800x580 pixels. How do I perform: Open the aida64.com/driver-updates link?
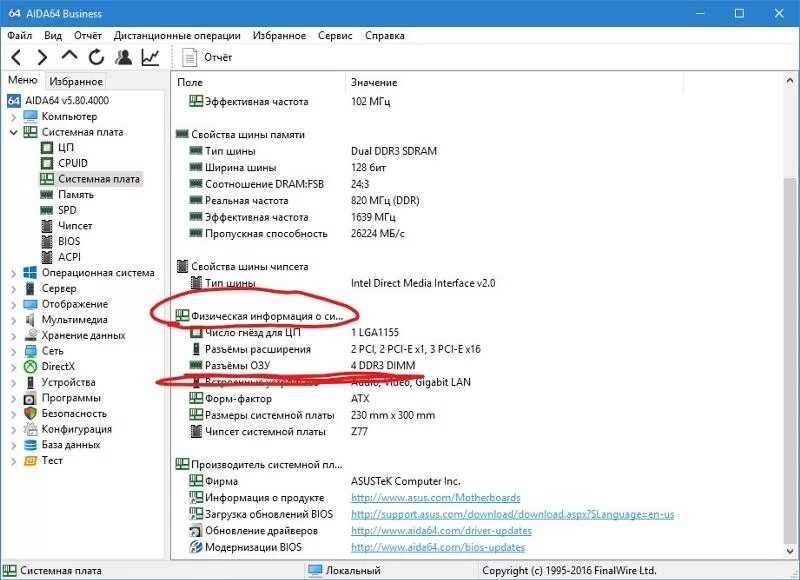pos(441,531)
